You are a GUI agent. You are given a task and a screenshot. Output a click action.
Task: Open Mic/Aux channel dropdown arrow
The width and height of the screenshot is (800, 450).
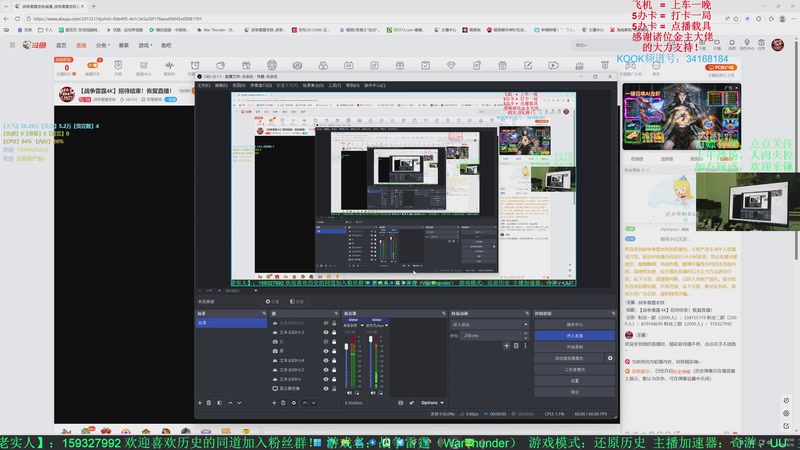pos(386,325)
